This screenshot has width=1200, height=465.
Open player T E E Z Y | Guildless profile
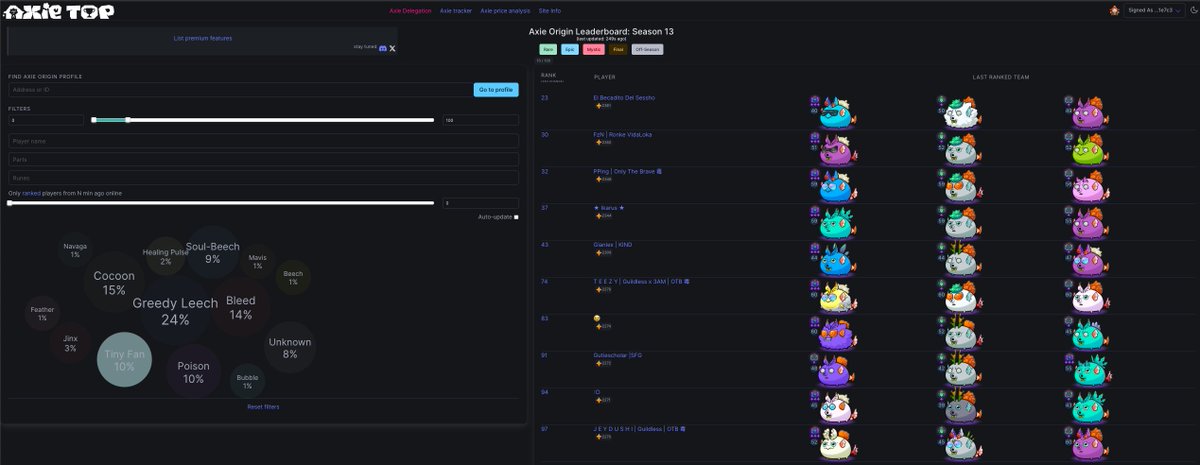tap(642, 281)
